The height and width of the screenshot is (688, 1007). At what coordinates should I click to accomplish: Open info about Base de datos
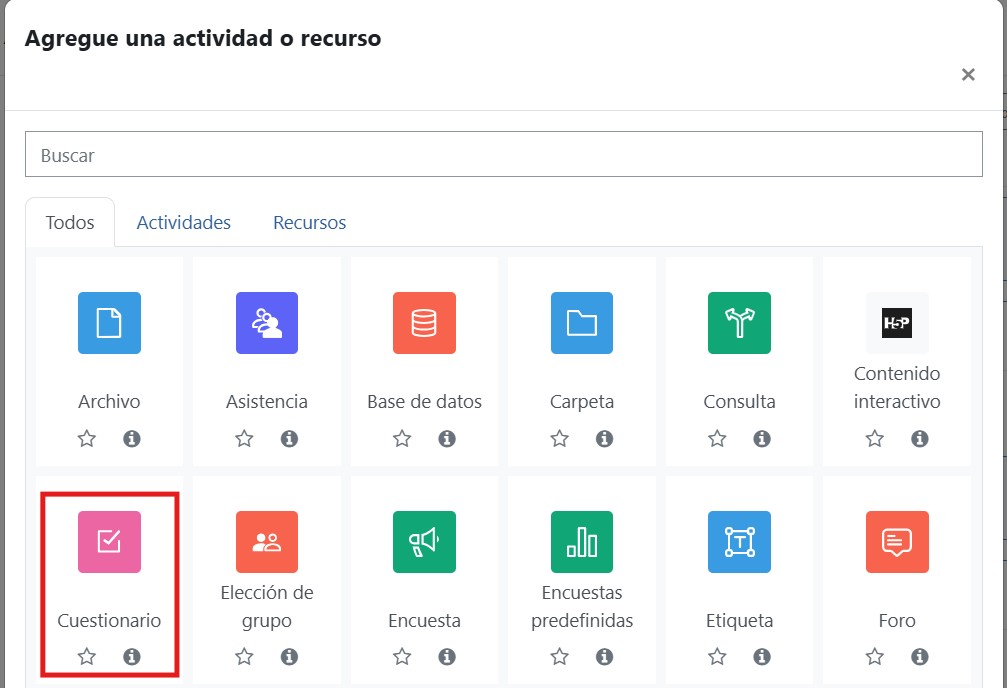coord(447,439)
